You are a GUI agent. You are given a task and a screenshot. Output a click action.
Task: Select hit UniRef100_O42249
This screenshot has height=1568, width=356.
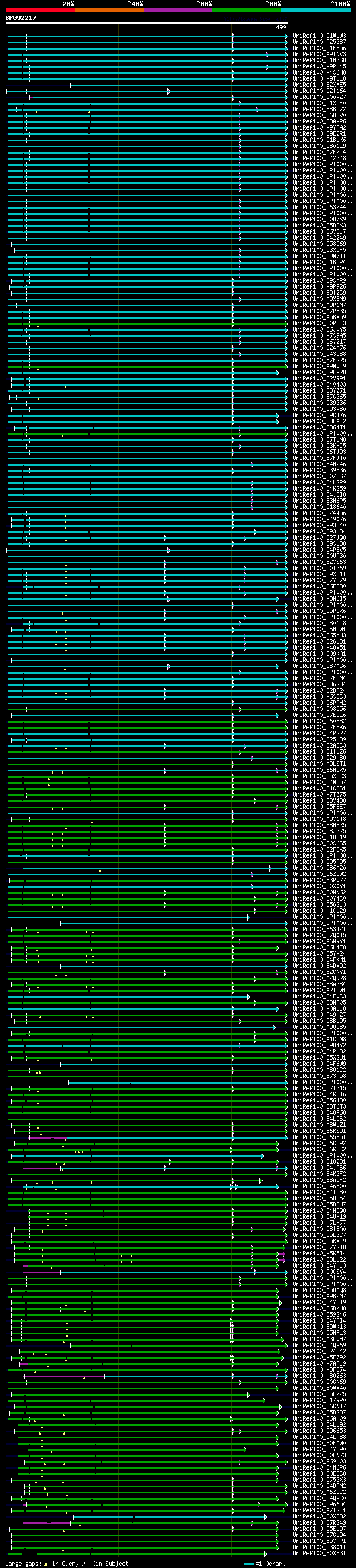[319, 238]
